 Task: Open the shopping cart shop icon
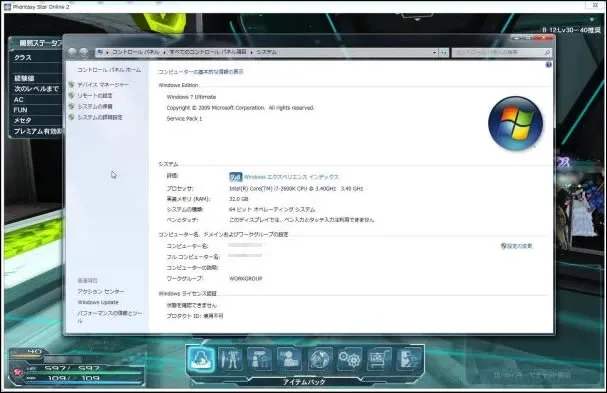(x=379, y=359)
